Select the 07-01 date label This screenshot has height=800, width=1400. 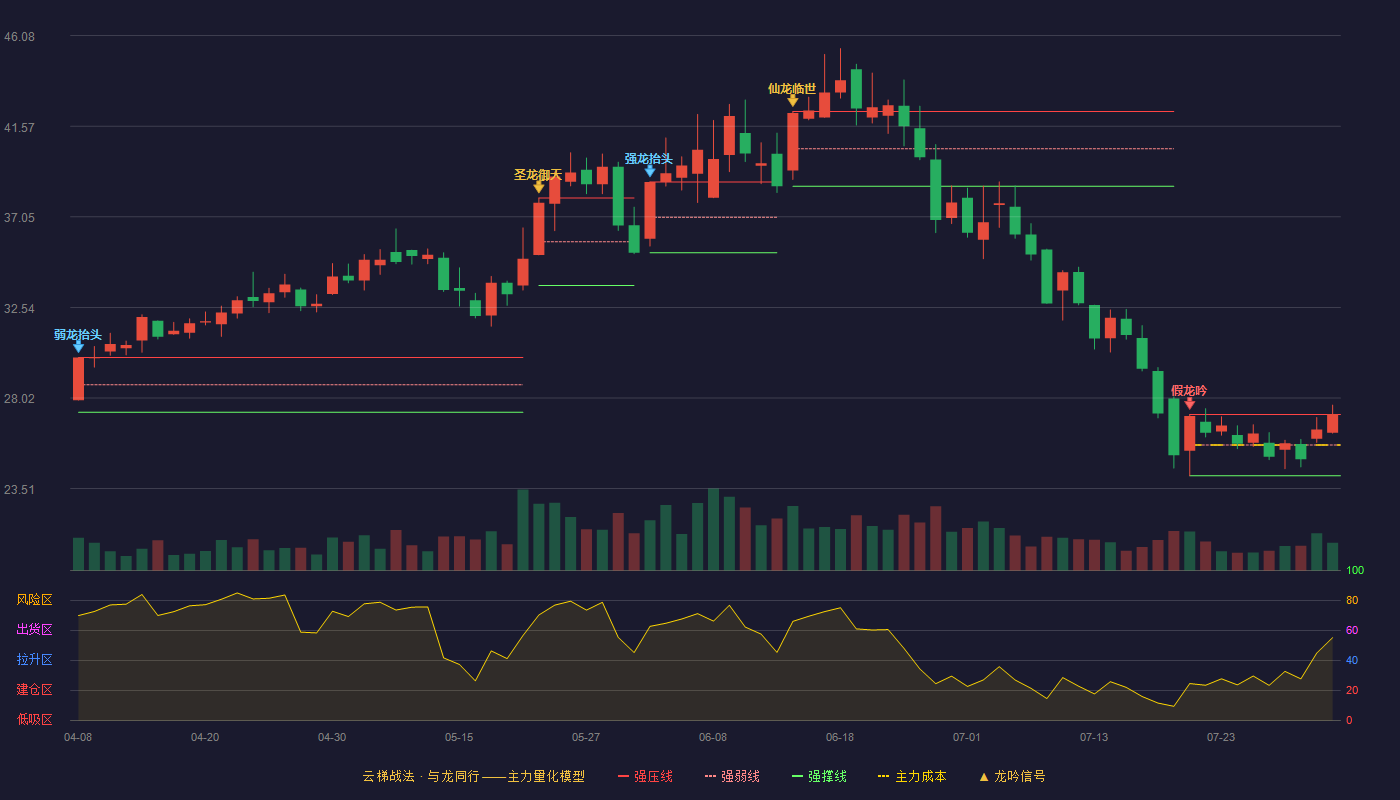coord(967,737)
